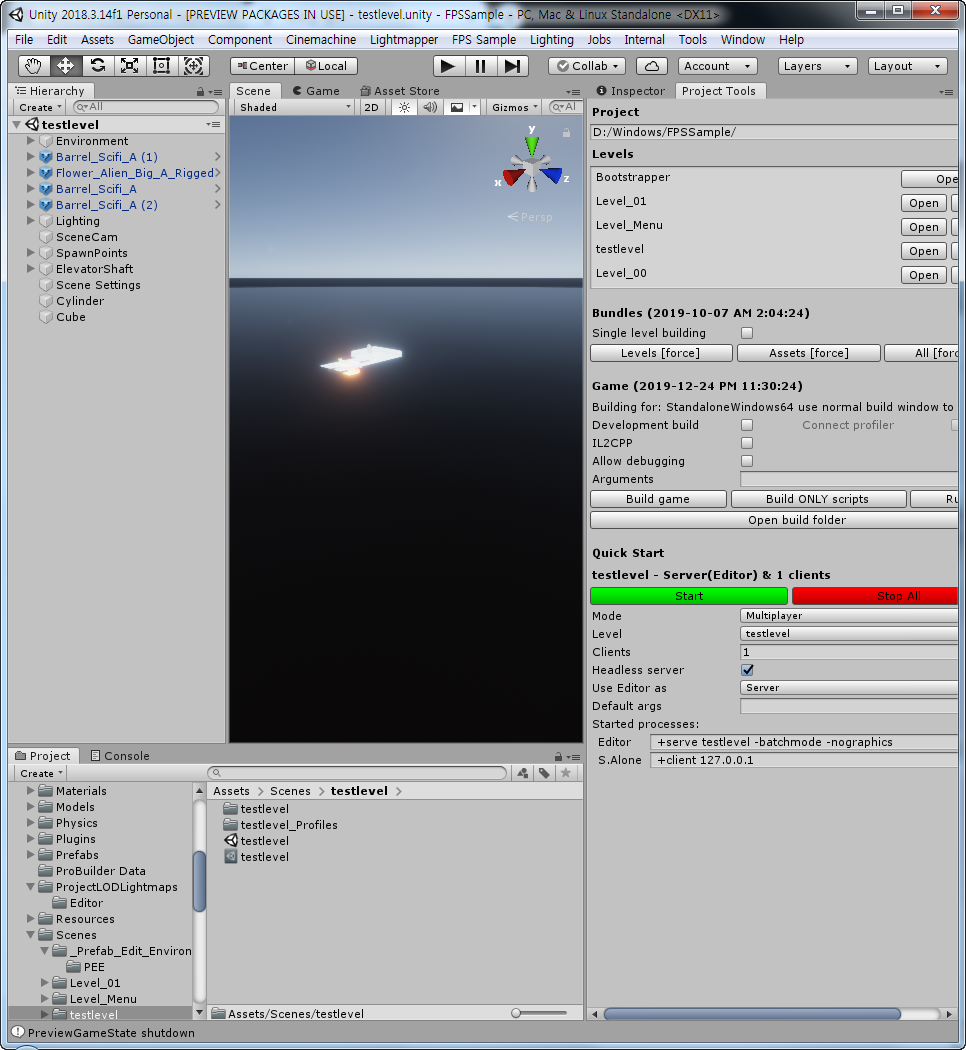The width and height of the screenshot is (966, 1050).
Task: Click the green Start button
Action: [x=689, y=596]
